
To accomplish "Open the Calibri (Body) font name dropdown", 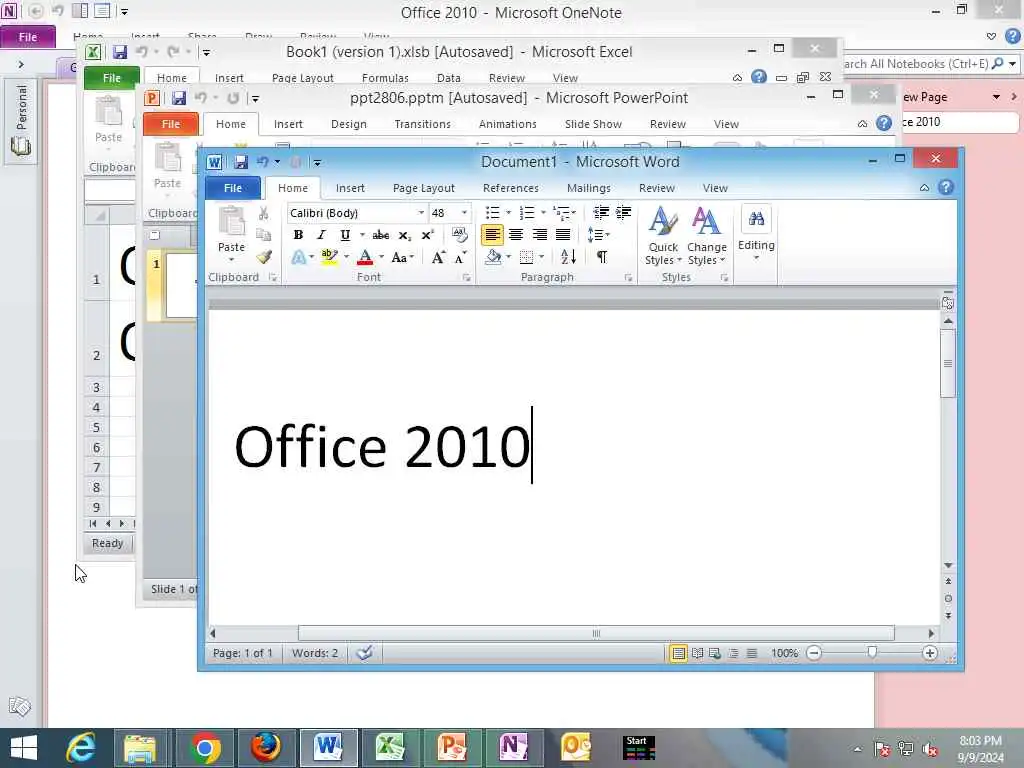I will (421, 213).
